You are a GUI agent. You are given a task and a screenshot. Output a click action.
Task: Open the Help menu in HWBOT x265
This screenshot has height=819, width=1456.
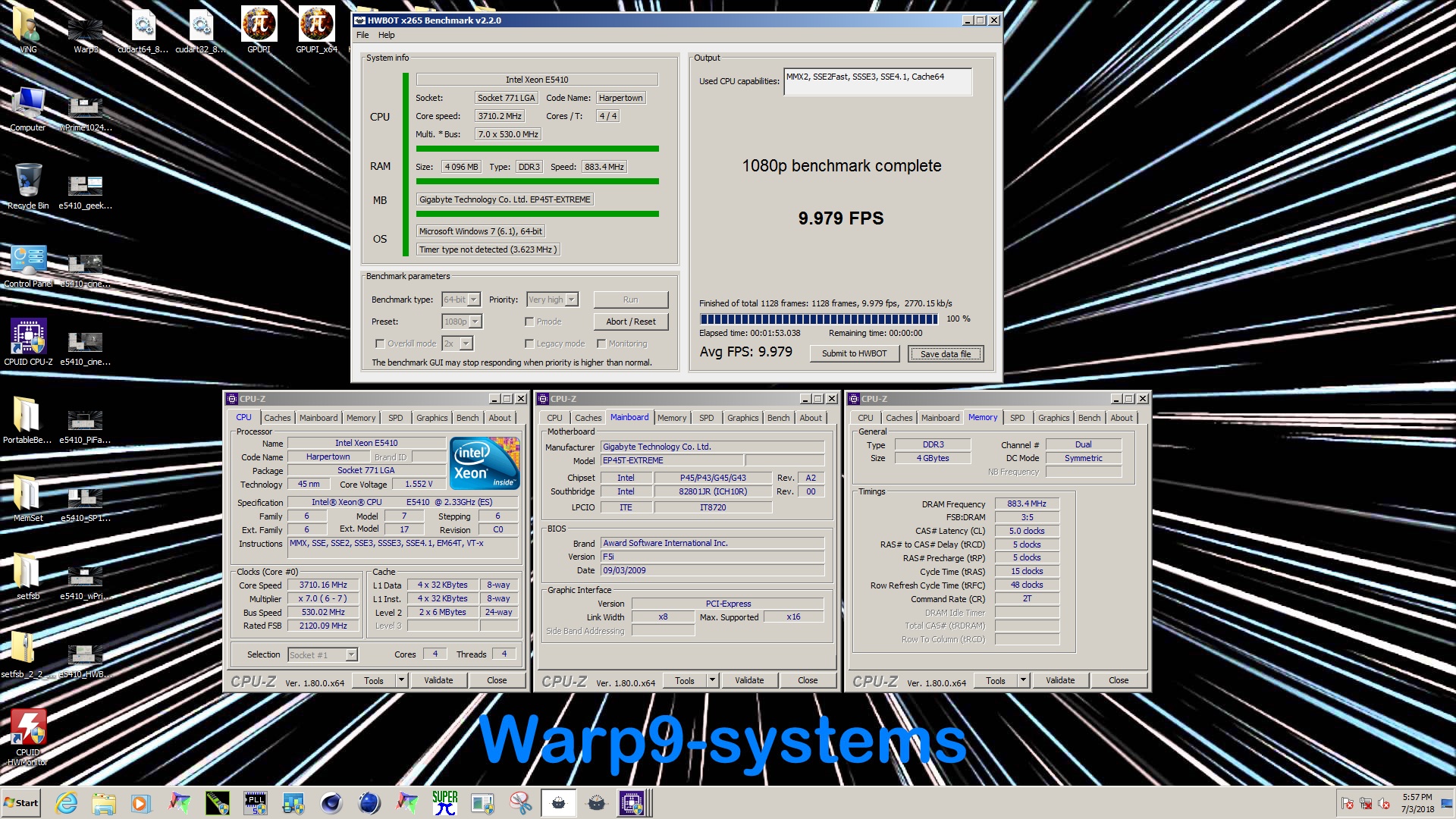coord(386,35)
